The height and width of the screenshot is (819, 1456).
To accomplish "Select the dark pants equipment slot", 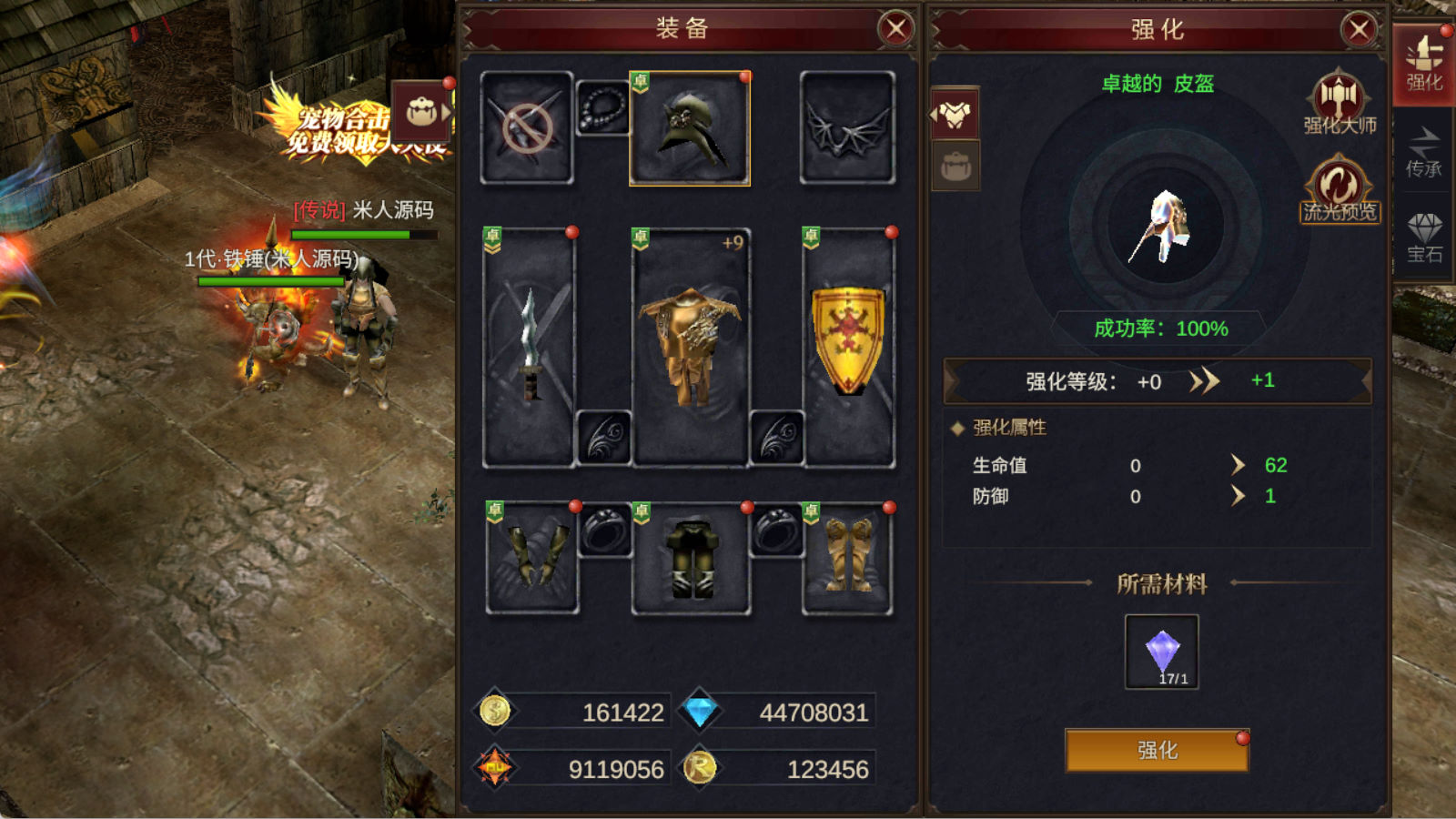I will click(691, 559).
